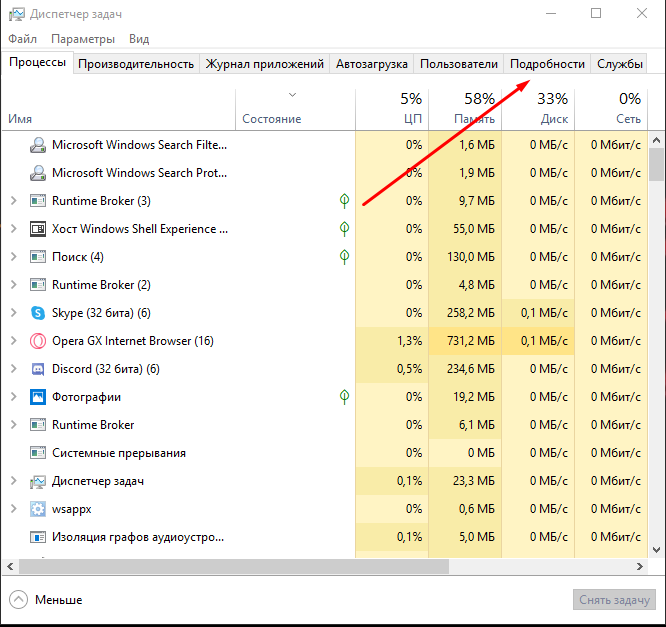This screenshot has height=627, width=666.
Task: Click the green leaf status of Shell Experience Host
Action: coord(344,229)
